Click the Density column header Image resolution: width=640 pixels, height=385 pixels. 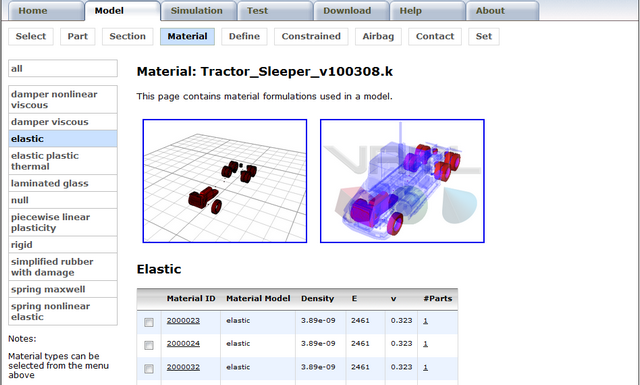pyautogui.click(x=318, y=298)
